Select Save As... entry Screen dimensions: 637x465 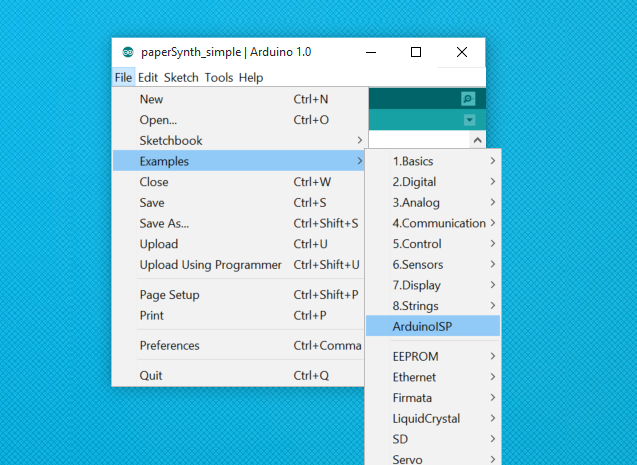pyautogui.click(x=238, y=223)
